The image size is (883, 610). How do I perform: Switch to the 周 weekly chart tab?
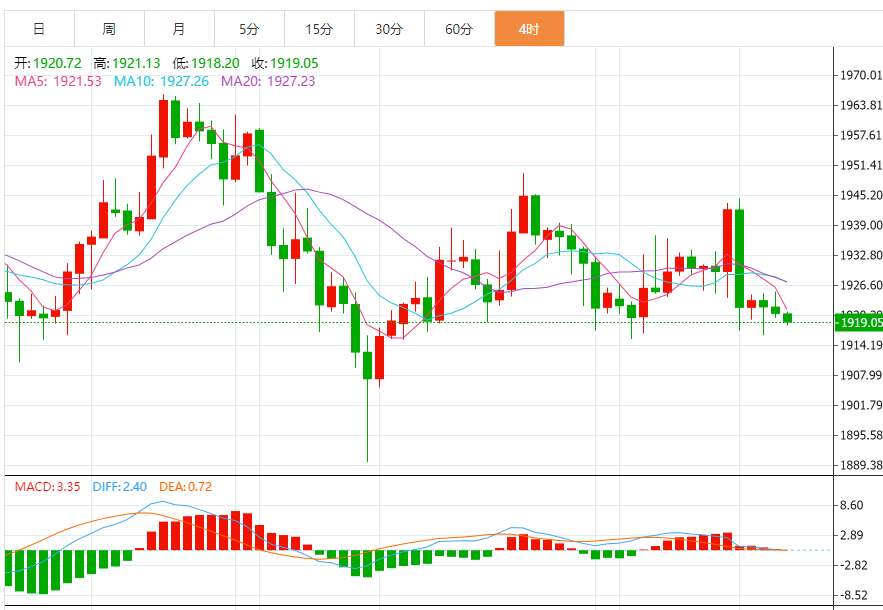pos(109,29)
